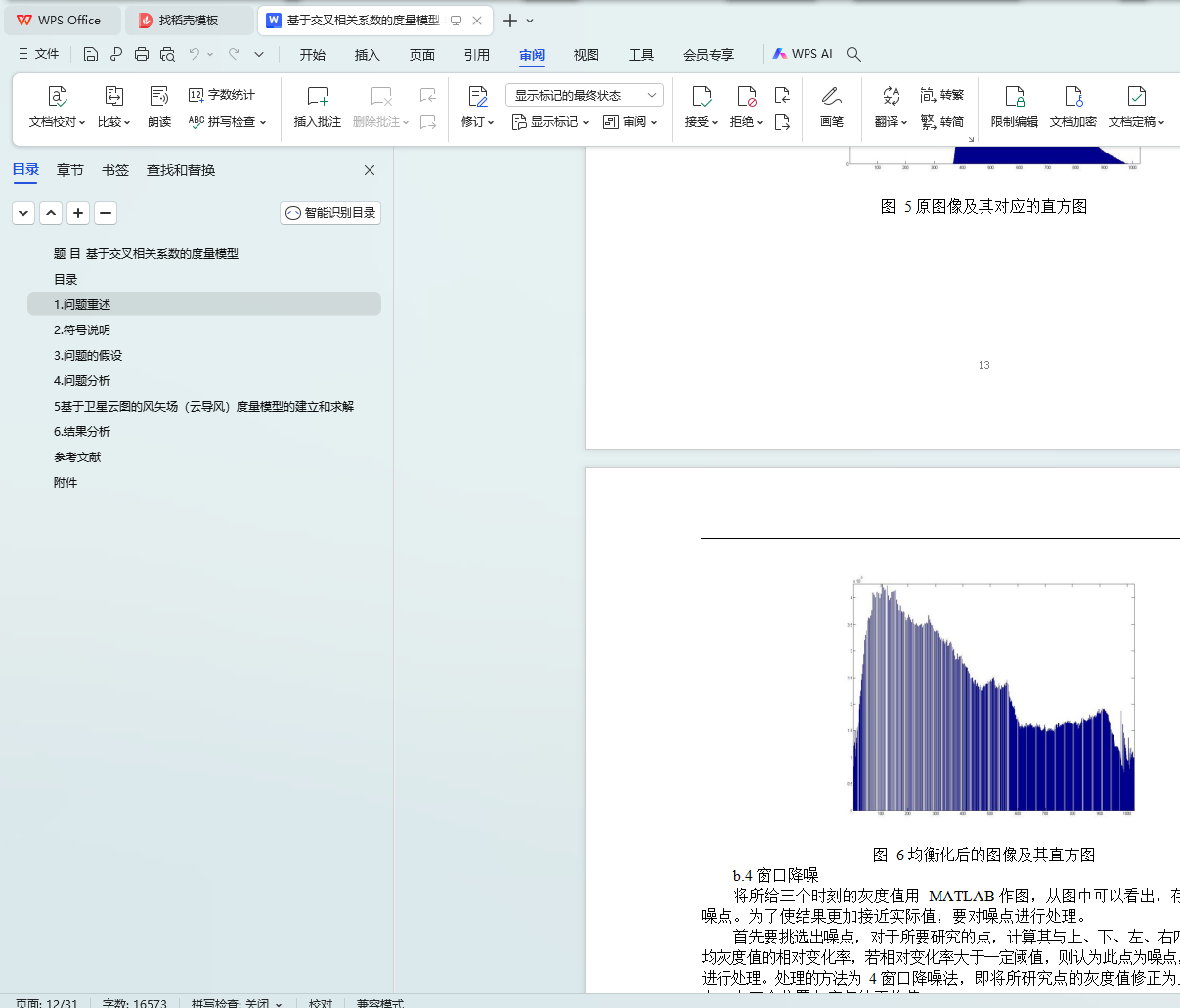
Task: Click the search magnifier beside WPS AI
Action: point(853,54)
